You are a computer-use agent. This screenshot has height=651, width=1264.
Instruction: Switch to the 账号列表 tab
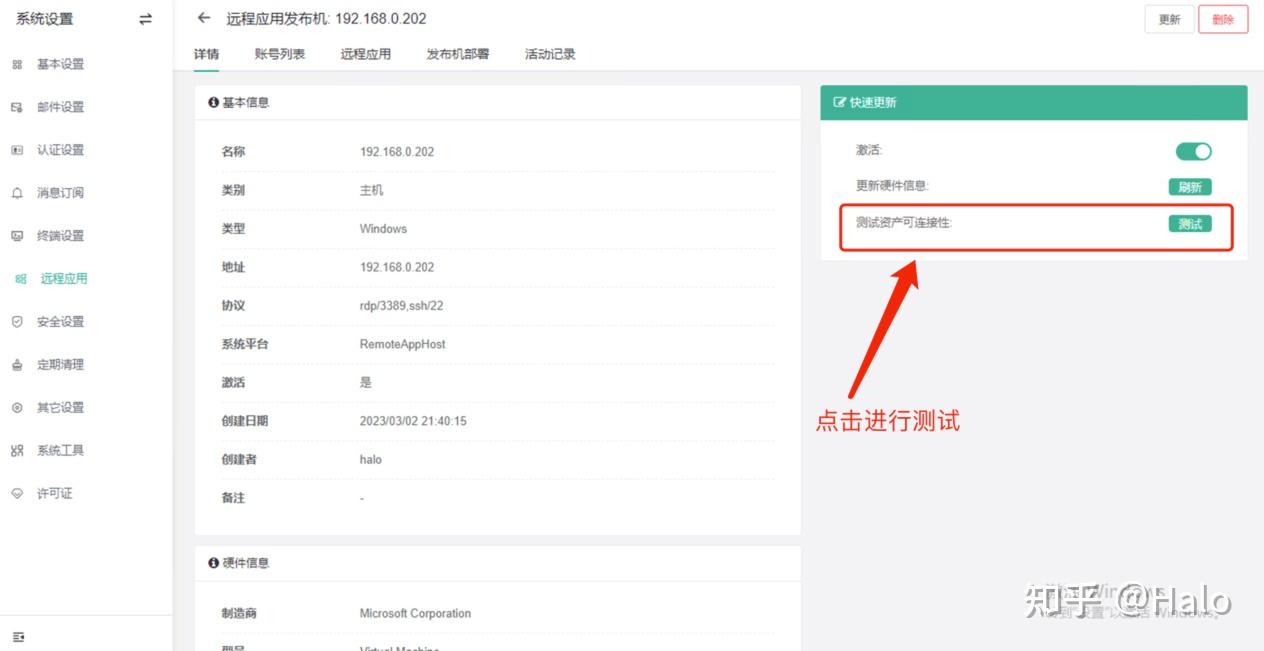280,55
